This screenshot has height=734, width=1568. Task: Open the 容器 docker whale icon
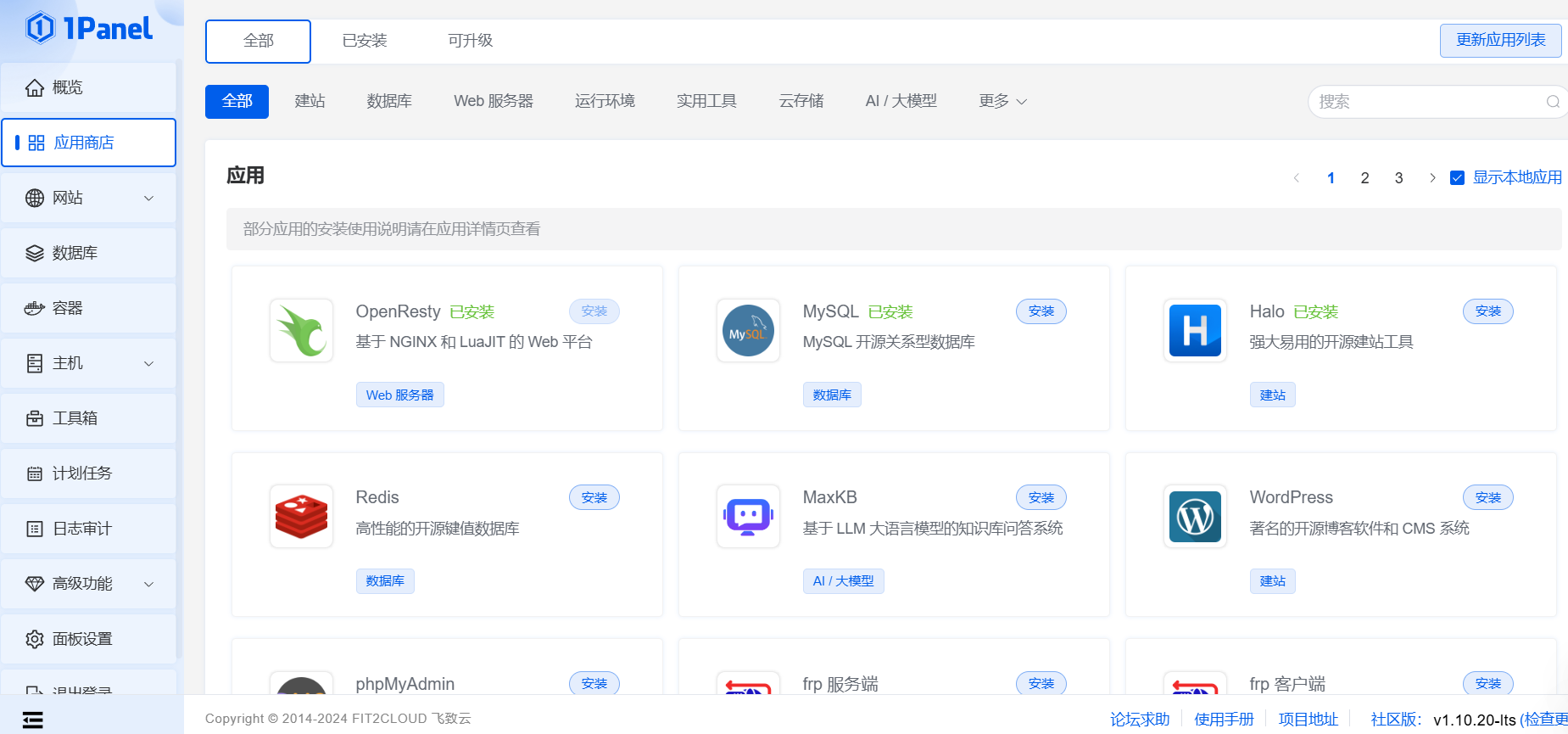click(35, 308)
